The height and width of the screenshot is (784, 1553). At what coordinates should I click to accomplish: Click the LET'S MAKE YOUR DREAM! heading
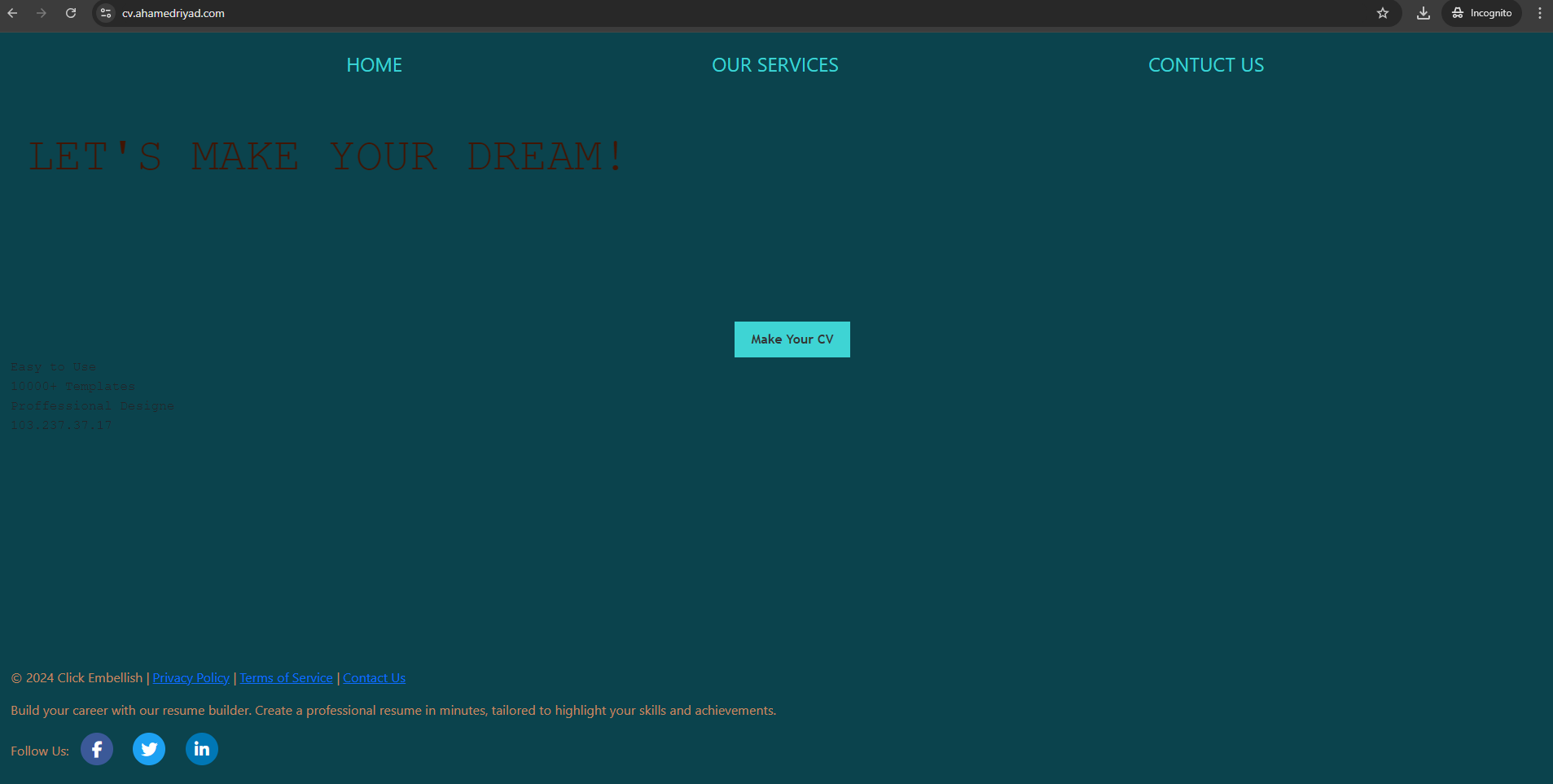click(x=326, y=156)
